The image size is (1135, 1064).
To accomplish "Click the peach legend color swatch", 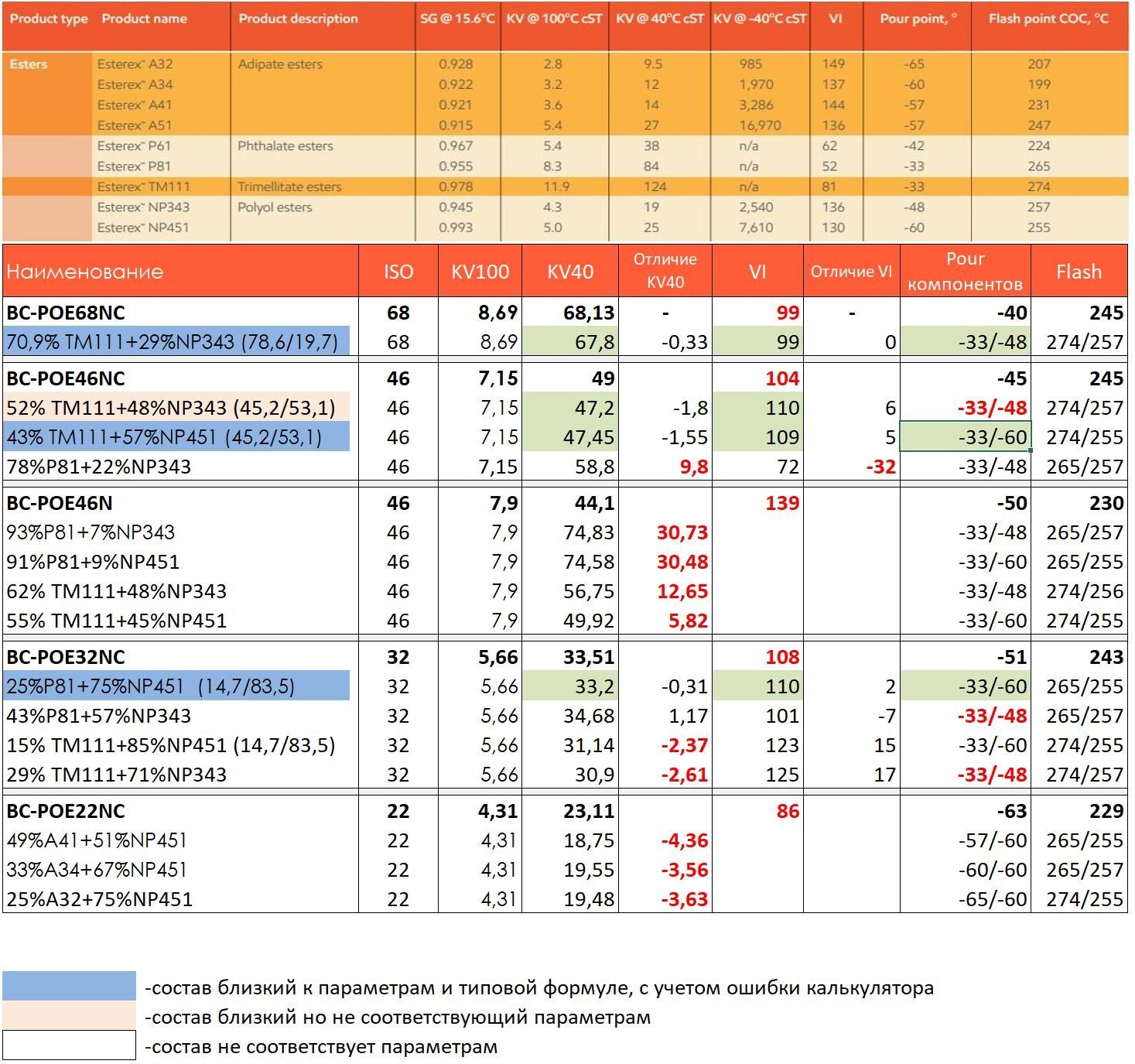I will point(69,1016).
